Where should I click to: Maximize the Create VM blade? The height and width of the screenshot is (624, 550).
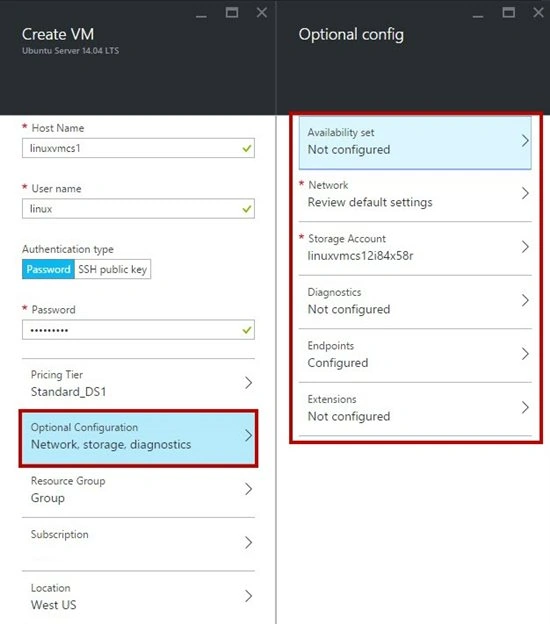coord(232,13)
